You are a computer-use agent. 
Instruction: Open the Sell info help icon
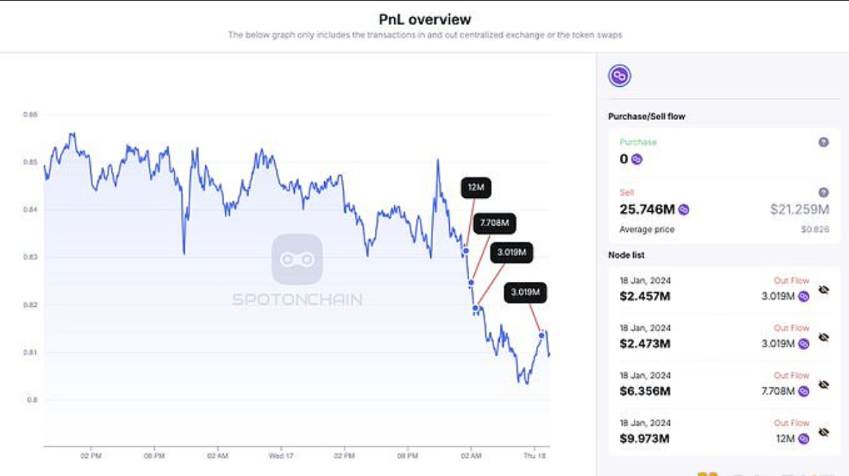(x=824, y=192)
